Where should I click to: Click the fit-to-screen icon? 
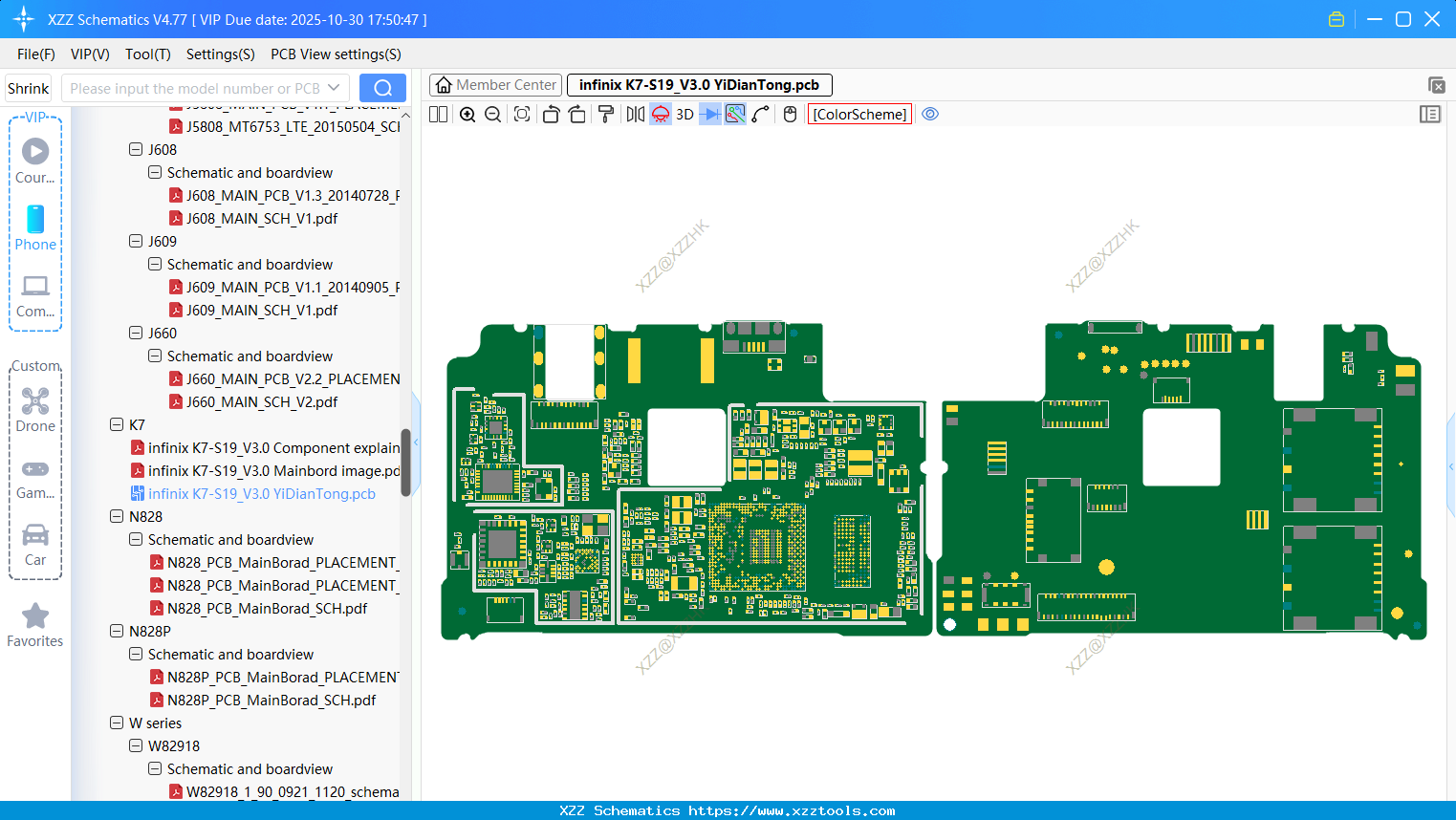pyautogui.click(x=522, y=115)
